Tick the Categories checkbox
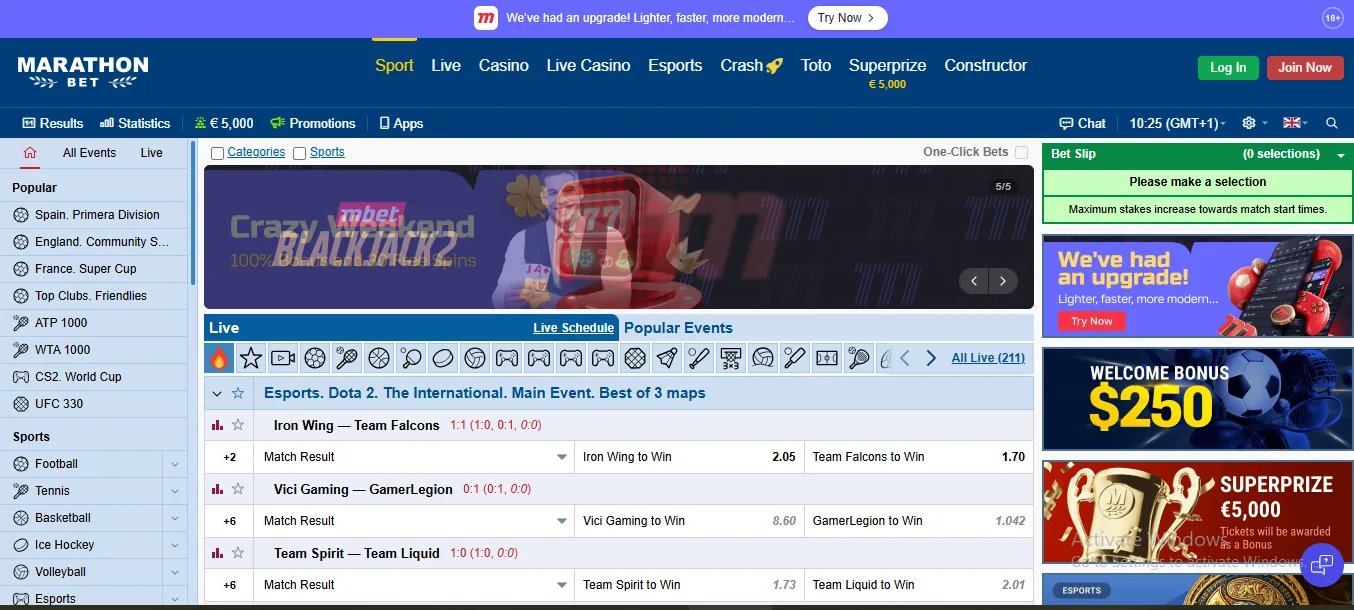This screenshot has width=1354, height=610. tap(218, 153)
